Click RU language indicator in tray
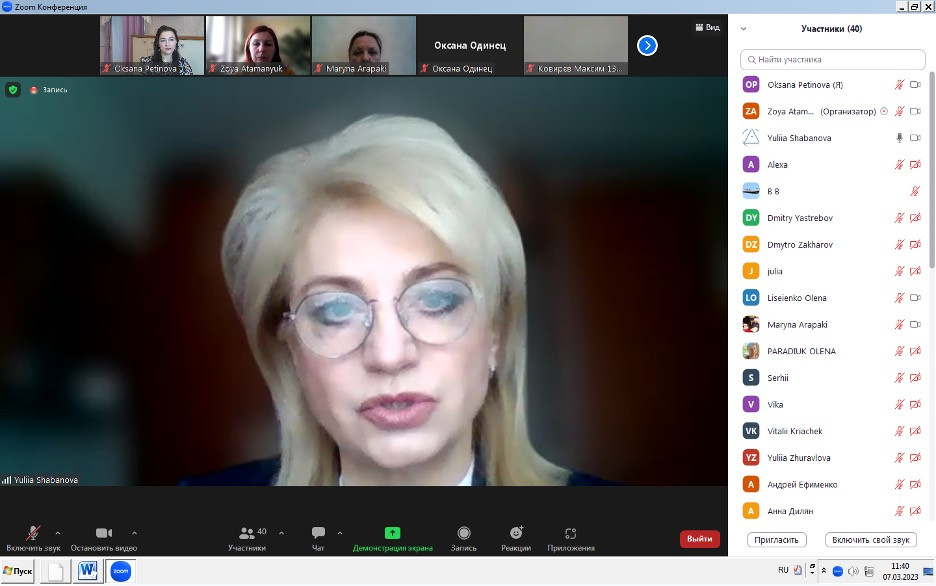 click(783, 570)
